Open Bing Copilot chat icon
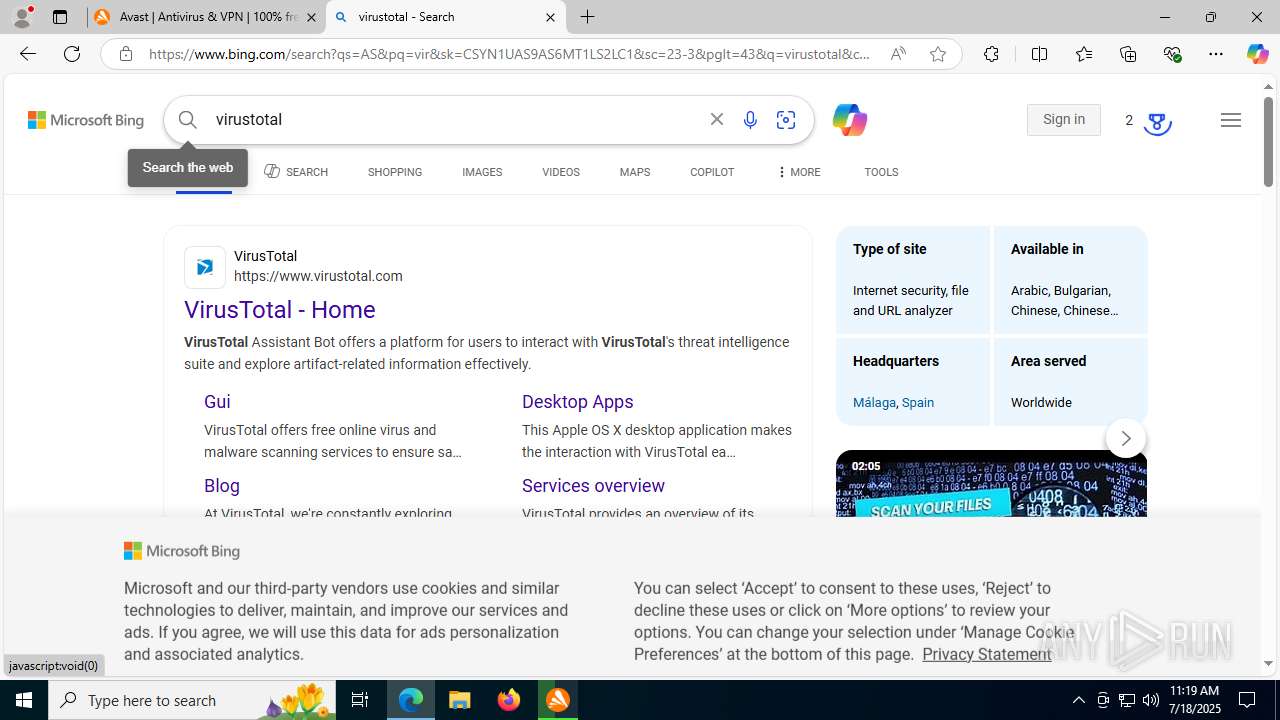This screenshot has width=1280, height=720. (849, 120)
